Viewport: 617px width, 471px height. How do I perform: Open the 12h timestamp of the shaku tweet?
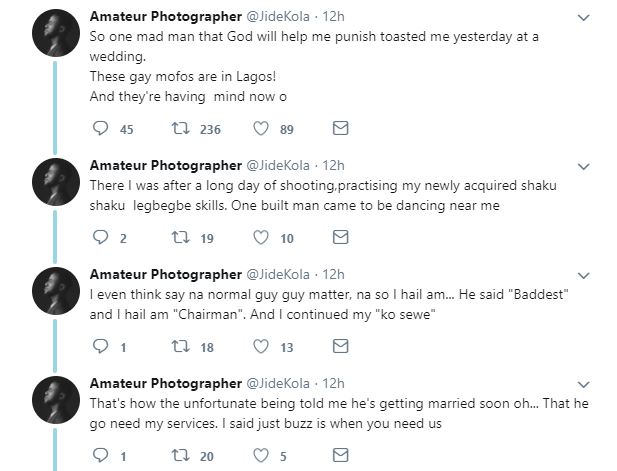[x=334, y=165]
